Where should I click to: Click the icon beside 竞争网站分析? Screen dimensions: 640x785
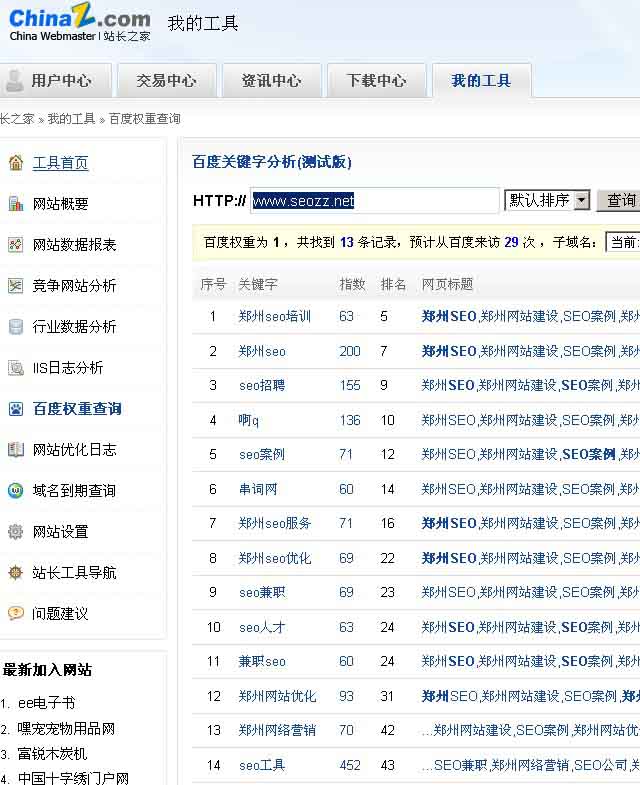coord(16,286)
